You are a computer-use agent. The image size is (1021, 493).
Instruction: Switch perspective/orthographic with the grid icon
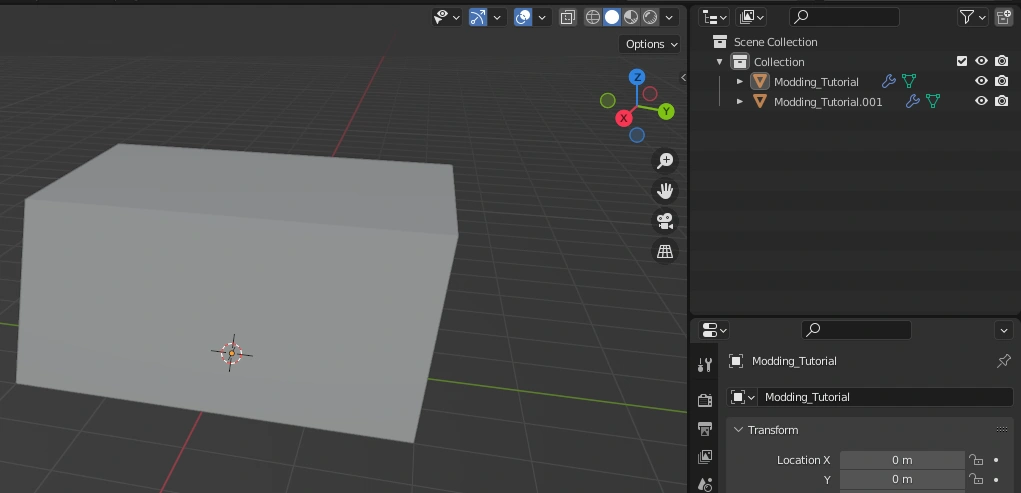[665, 252]
